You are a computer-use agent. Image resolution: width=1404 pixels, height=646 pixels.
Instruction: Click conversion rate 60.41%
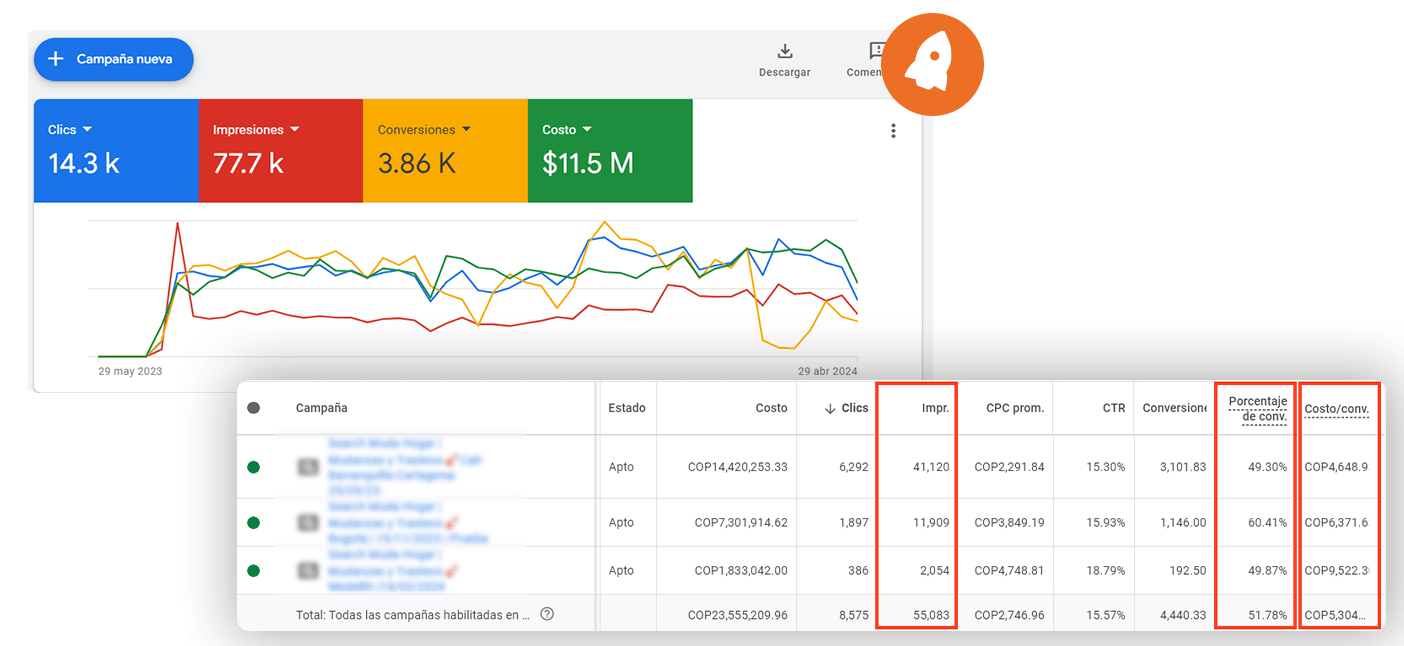pyautogui.click(x=1267, y=522)
